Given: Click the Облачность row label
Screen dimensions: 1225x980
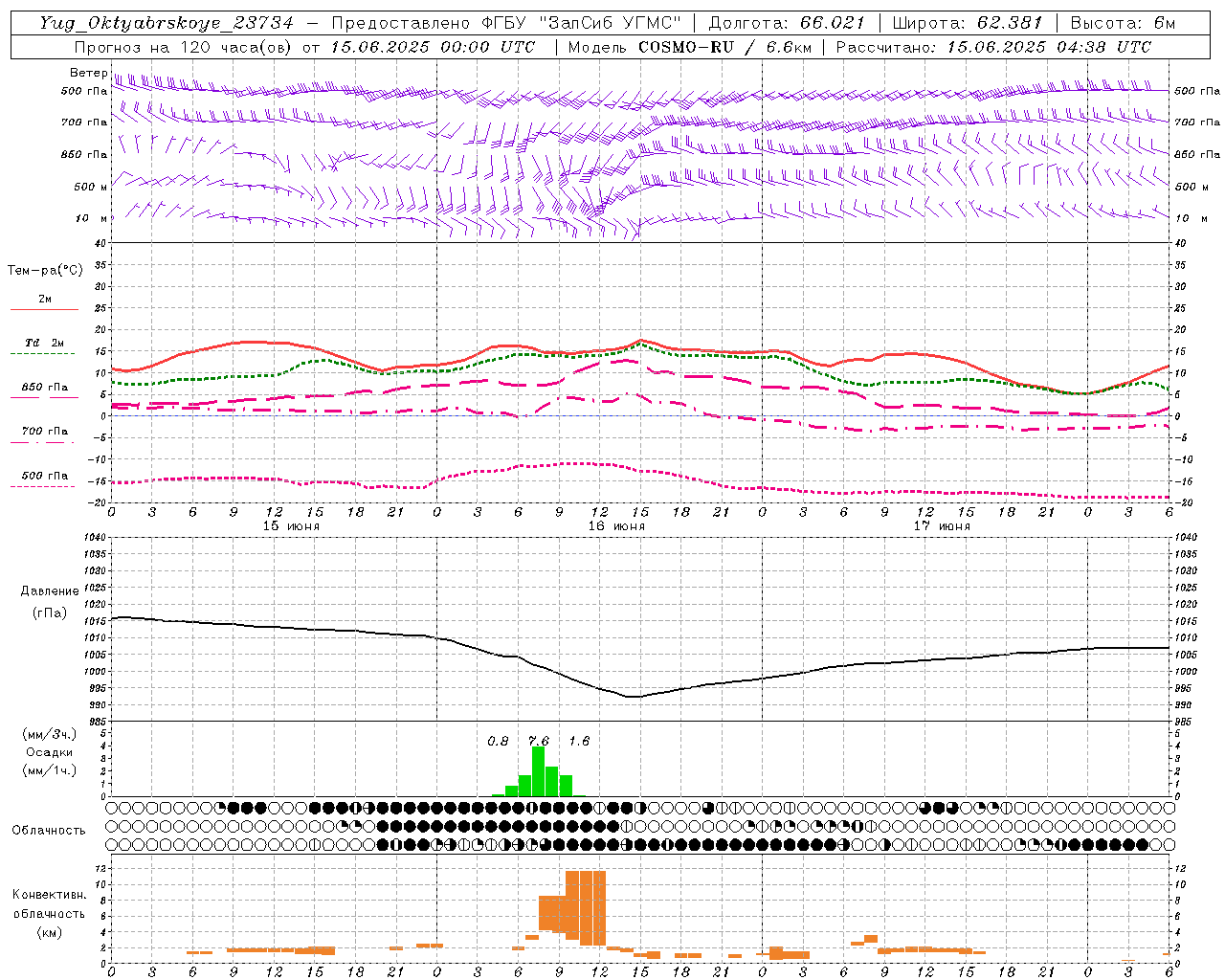Looking at the screenshot, I should tap(49, 830).
